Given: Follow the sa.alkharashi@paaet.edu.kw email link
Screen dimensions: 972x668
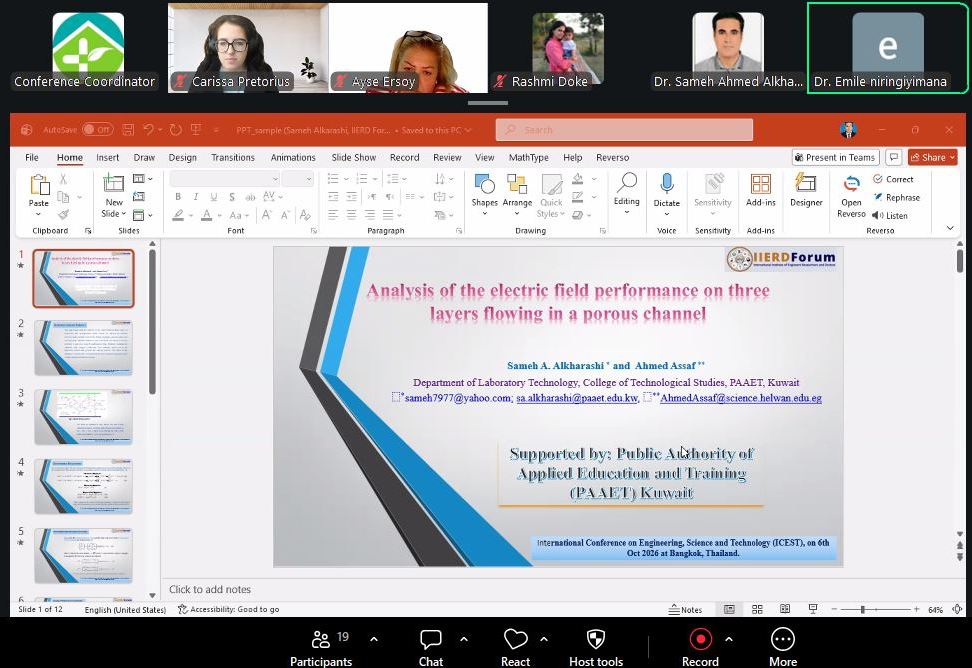Looking at the screenshot, I should (577, 398).
